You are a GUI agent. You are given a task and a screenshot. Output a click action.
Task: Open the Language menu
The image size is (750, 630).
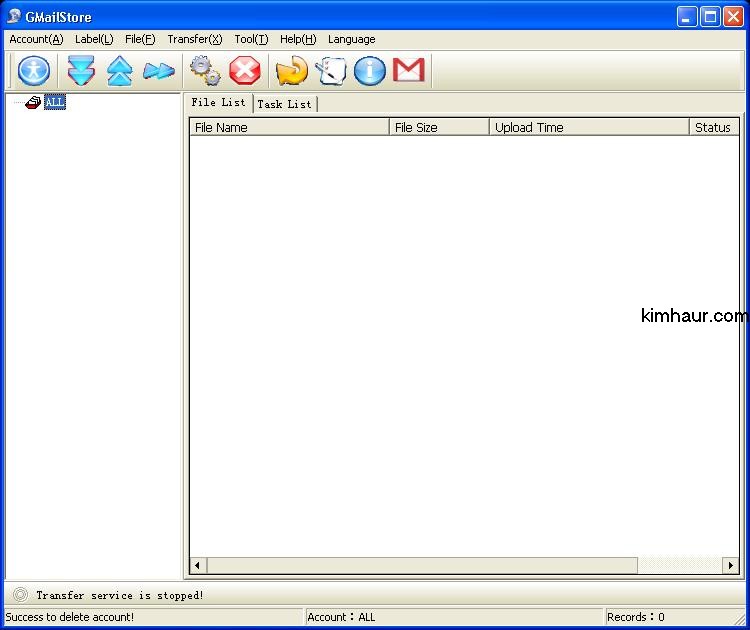(x=351, y=39)
